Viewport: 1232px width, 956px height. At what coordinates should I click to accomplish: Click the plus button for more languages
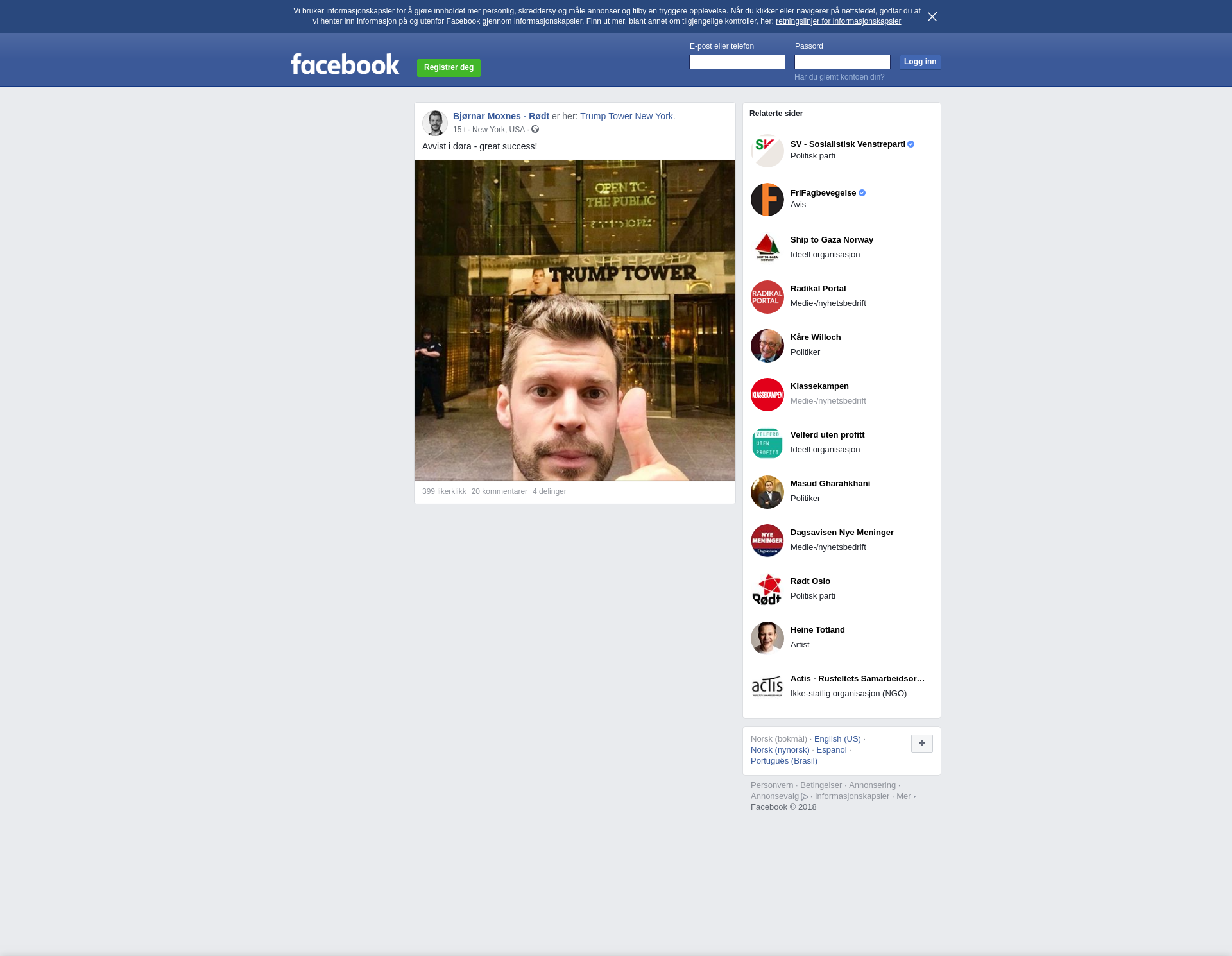[922, 744]
